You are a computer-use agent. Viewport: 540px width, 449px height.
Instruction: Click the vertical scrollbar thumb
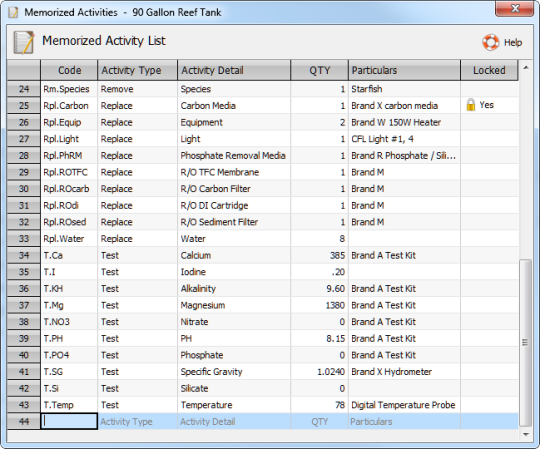point(525,343)
